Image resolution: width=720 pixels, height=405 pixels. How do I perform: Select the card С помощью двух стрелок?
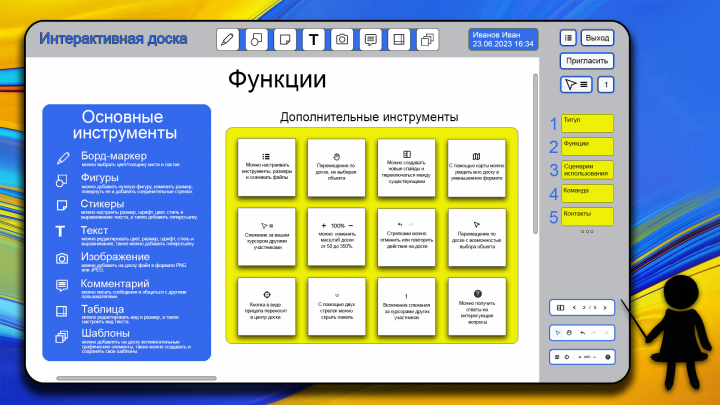point(337,306)
